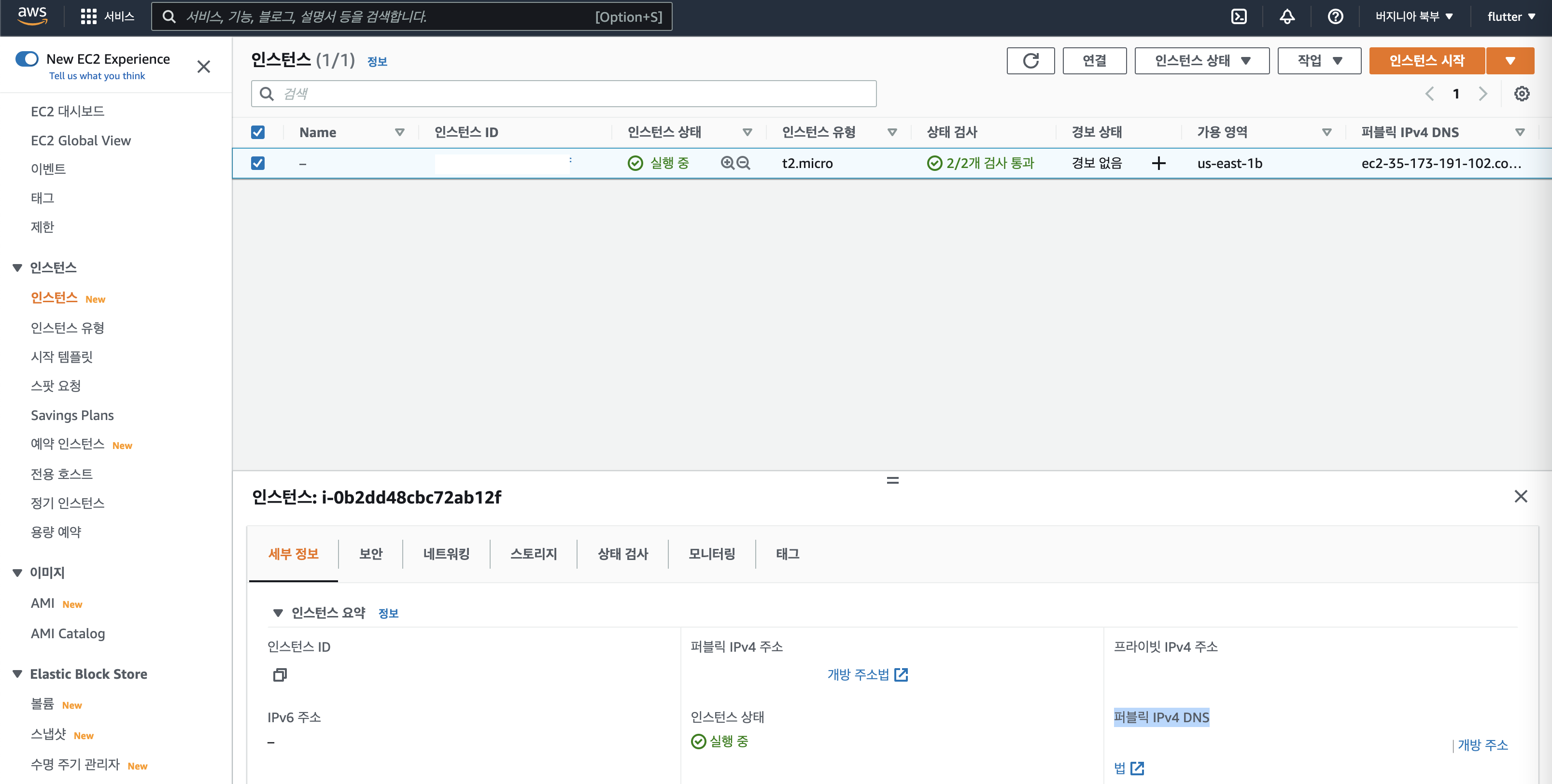Open the 작업 actions dropdown

tap(1319, 61)
